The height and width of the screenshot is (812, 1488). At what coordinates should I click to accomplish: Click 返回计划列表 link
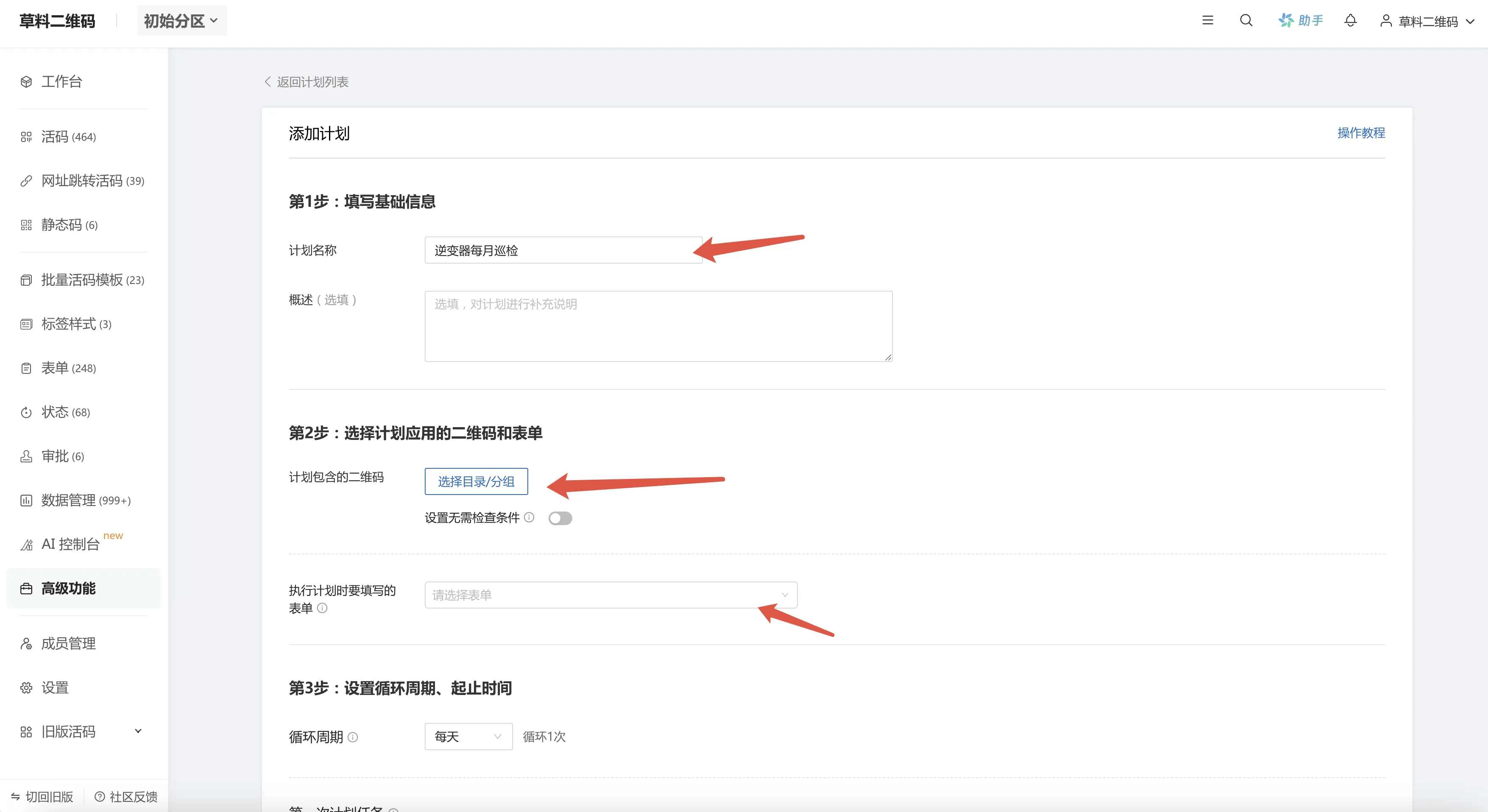[x=312, y=82]
